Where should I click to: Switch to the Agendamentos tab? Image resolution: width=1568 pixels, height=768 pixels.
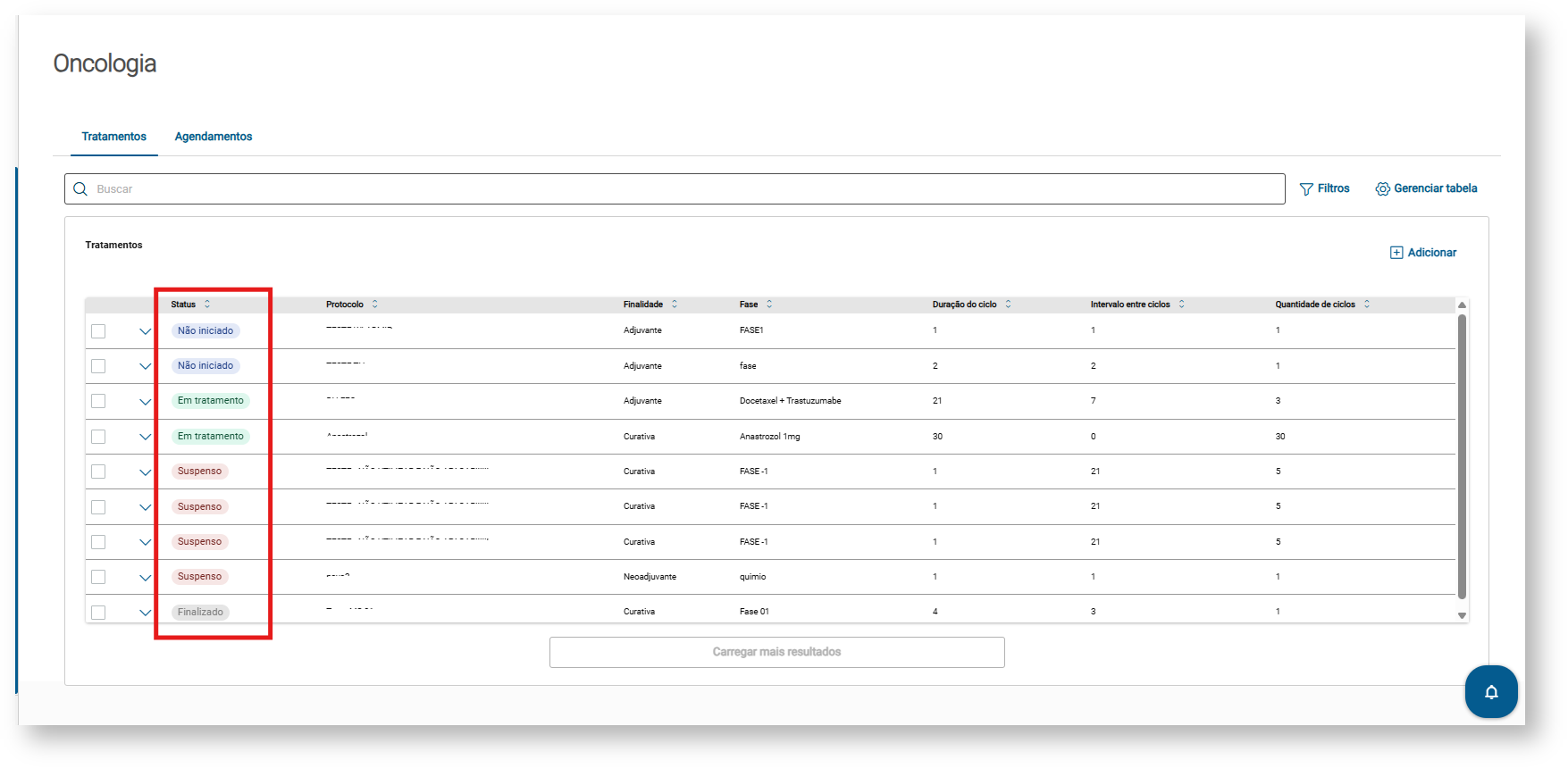coord(214,137)
